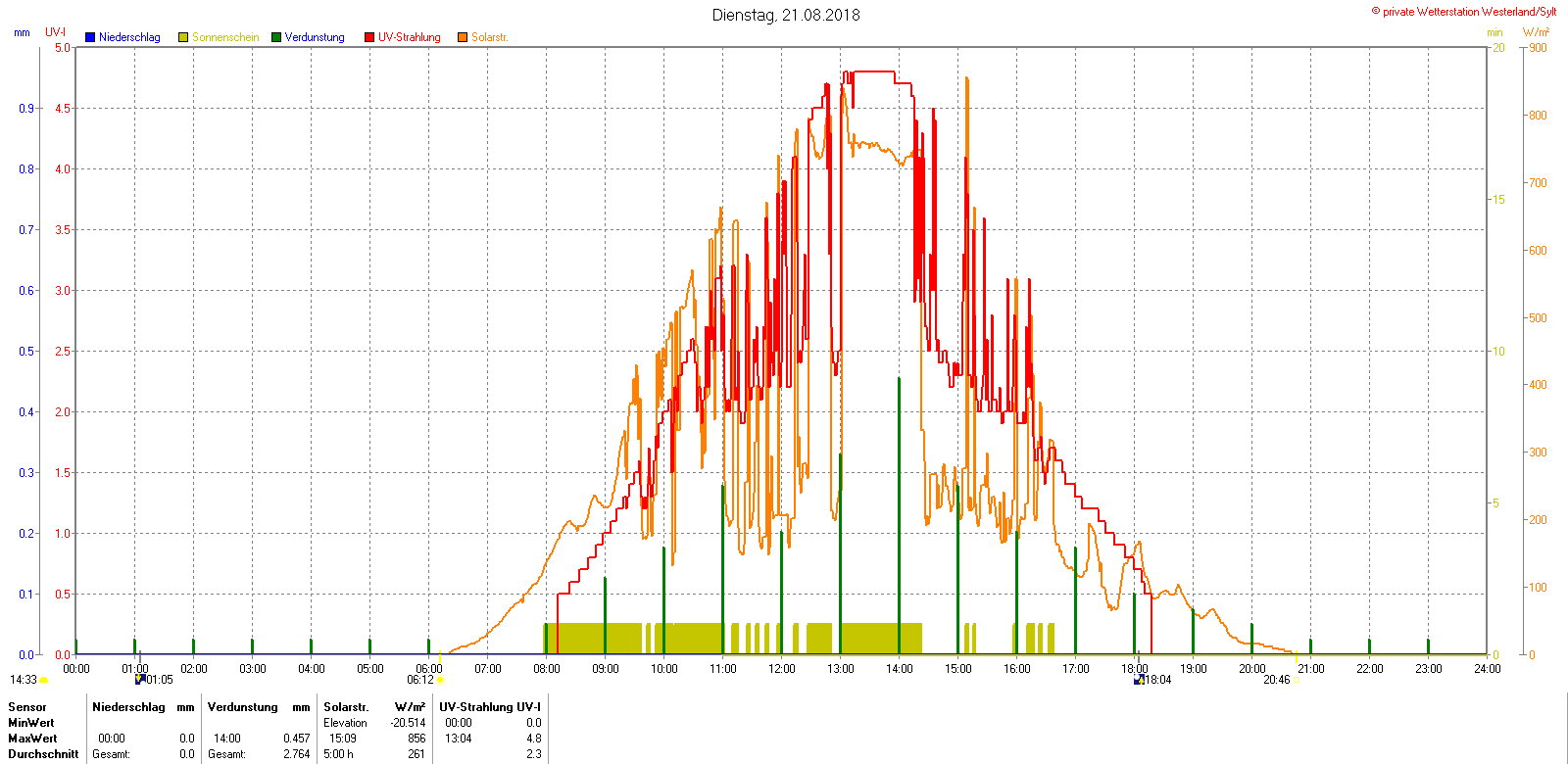Click the Solarstr. header in the table
This screenshot has width=1568, height=764.
point(346,707)
